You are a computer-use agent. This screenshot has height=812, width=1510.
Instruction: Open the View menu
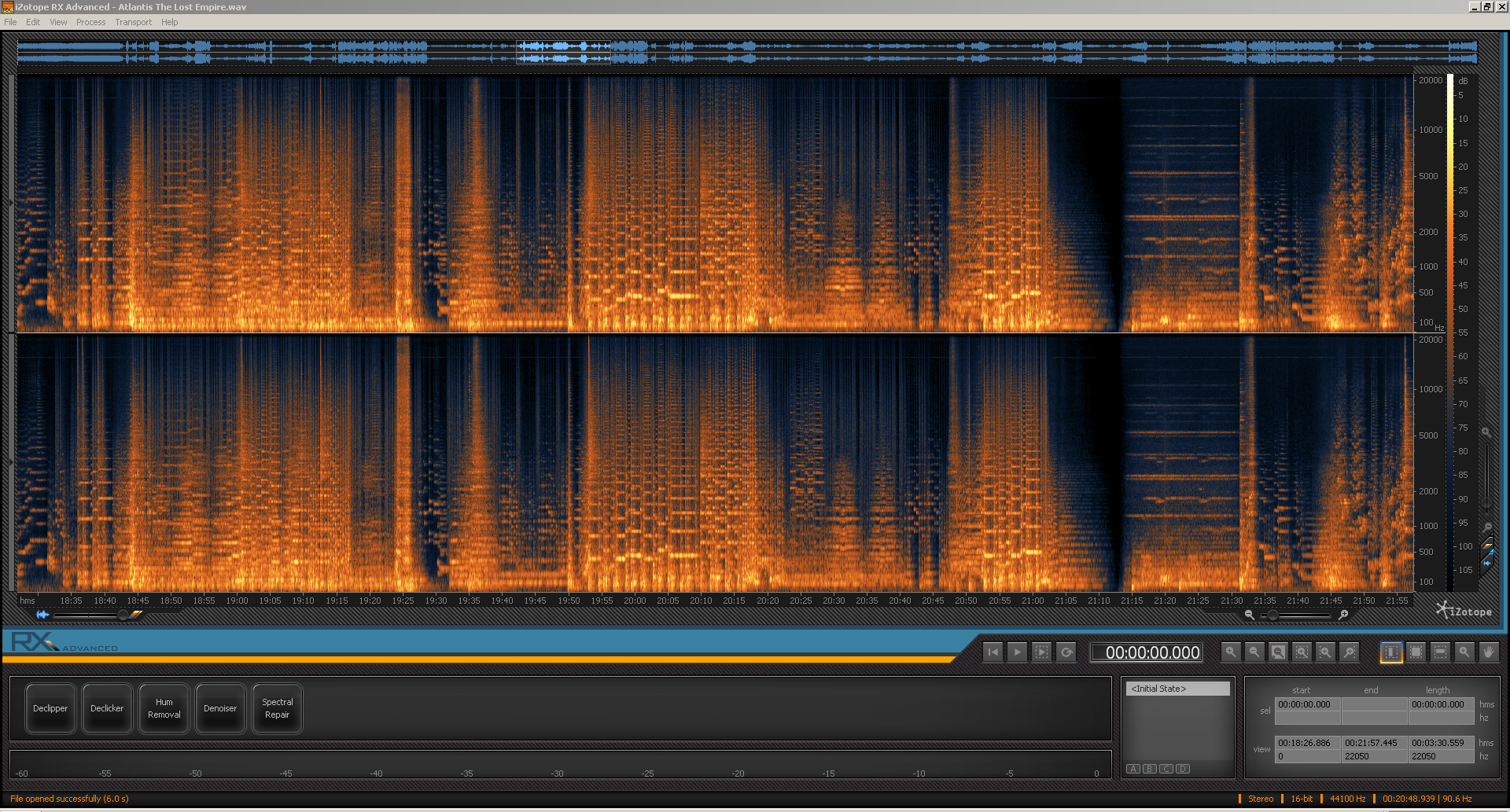[58, 22]
